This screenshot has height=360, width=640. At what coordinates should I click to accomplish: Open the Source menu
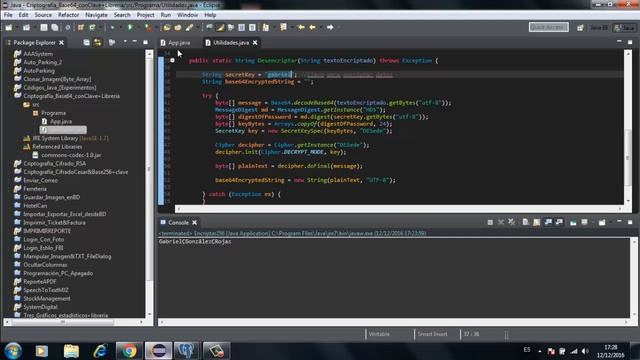point(43,15)
